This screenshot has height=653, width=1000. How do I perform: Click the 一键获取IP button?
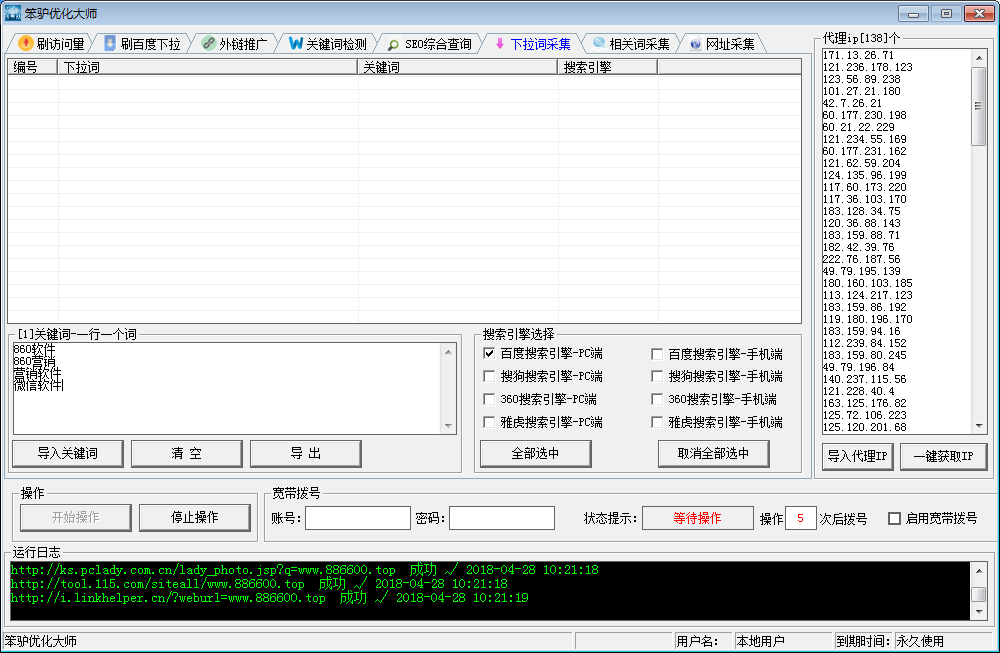pos(943,457)
